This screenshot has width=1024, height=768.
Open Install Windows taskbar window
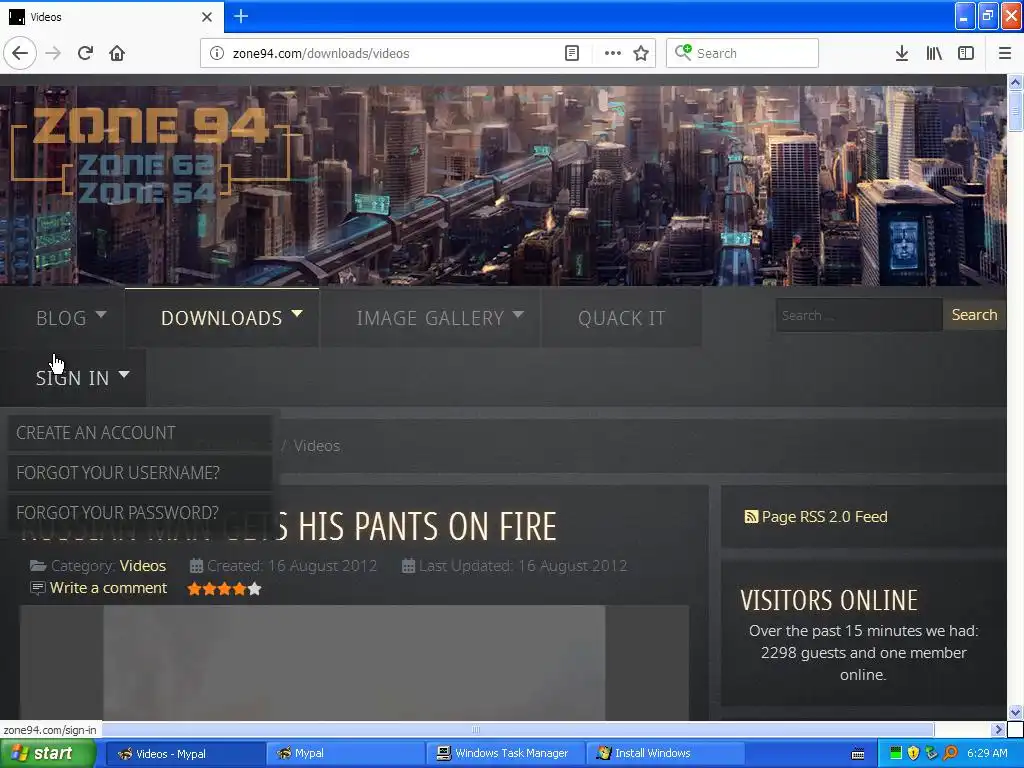[665, 754]
